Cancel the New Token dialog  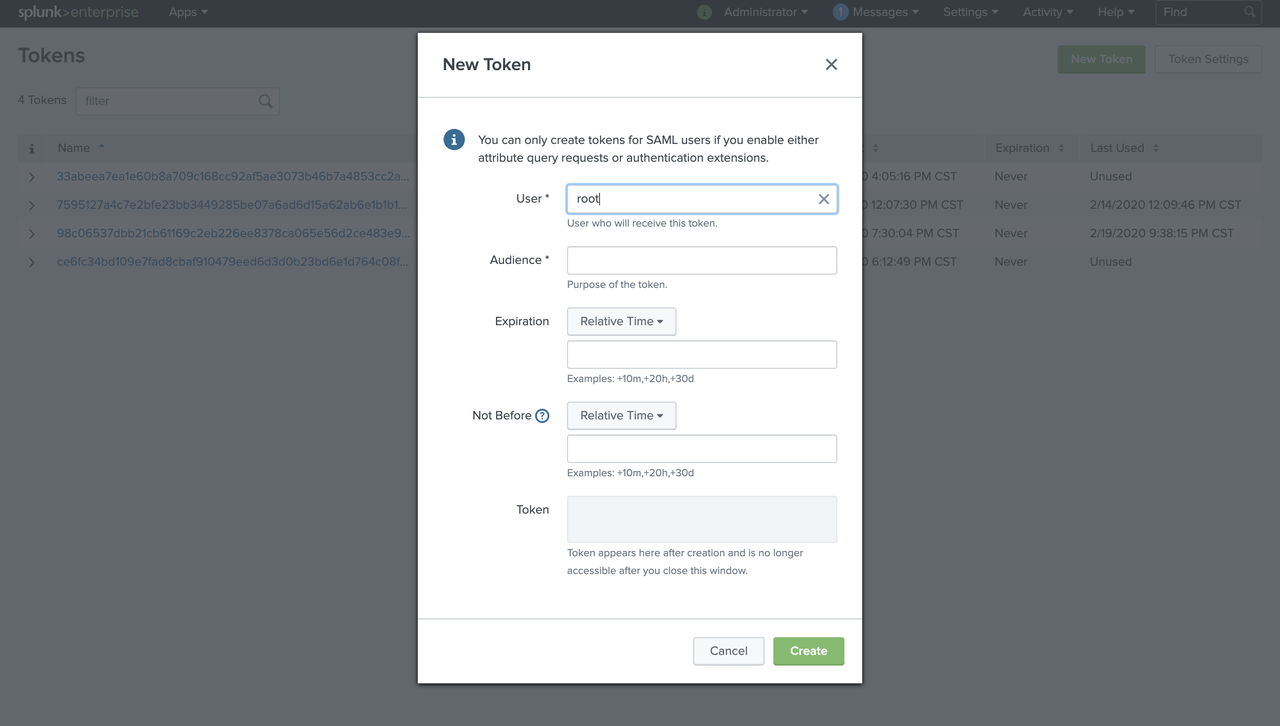728,650
